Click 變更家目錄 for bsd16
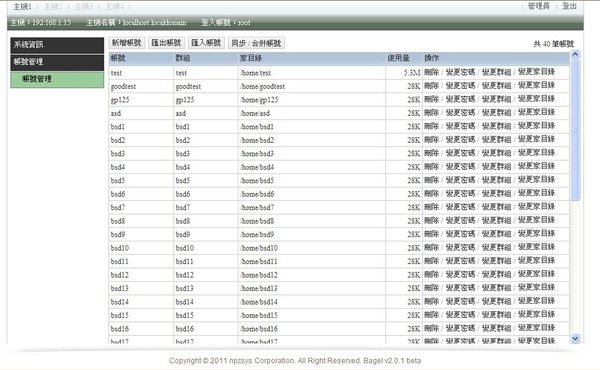This screenshot has height=370, width=600. (x=536, y=328)
